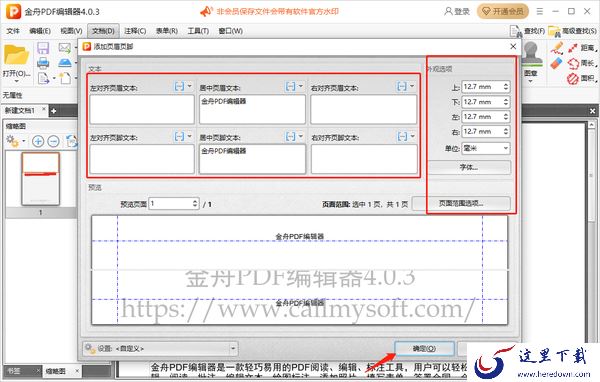Adjust the 预览页面 page number stepper
This screenshot has width=600, height=382.
tap(195, 203)
